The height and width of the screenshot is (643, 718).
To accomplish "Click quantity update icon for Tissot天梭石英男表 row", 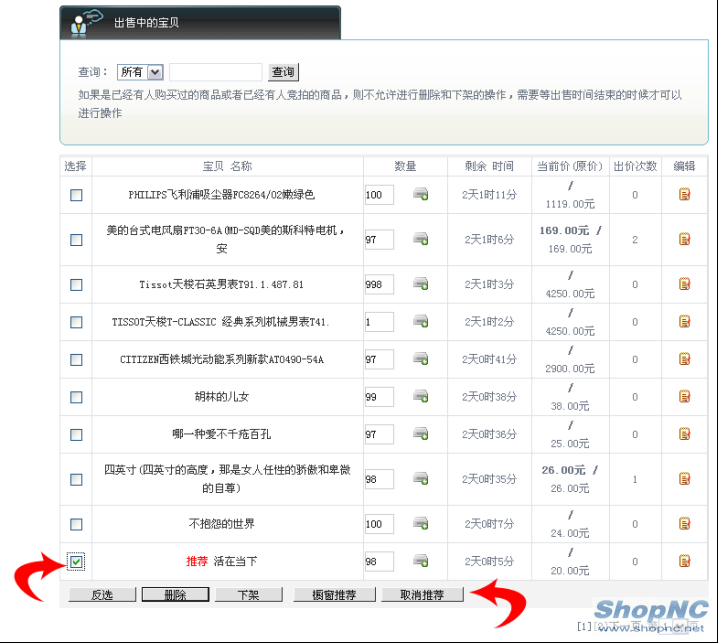I will (x=420, y=284).
